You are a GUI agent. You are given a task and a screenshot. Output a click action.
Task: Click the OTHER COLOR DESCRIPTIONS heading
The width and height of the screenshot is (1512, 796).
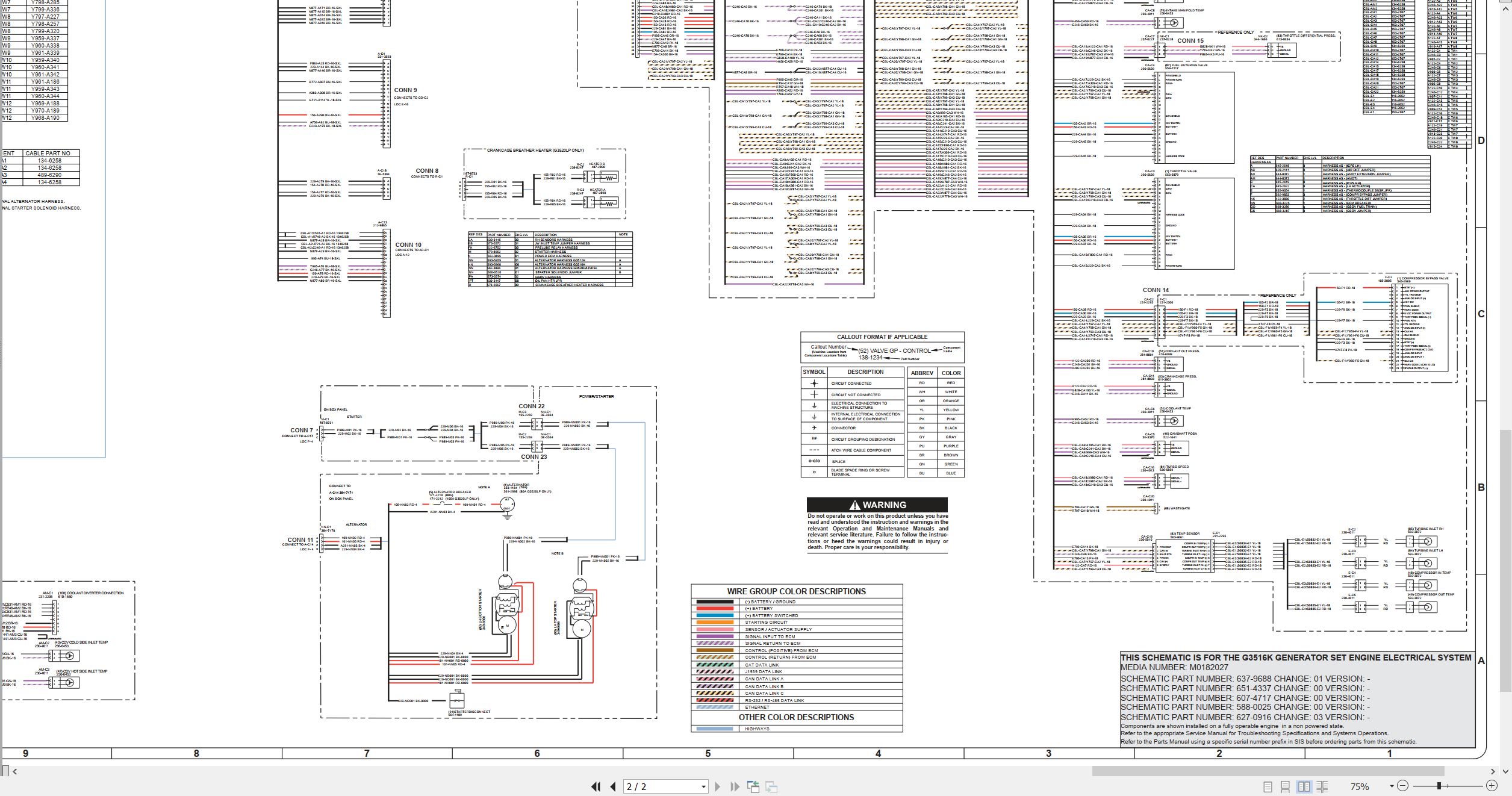(796, 717)
